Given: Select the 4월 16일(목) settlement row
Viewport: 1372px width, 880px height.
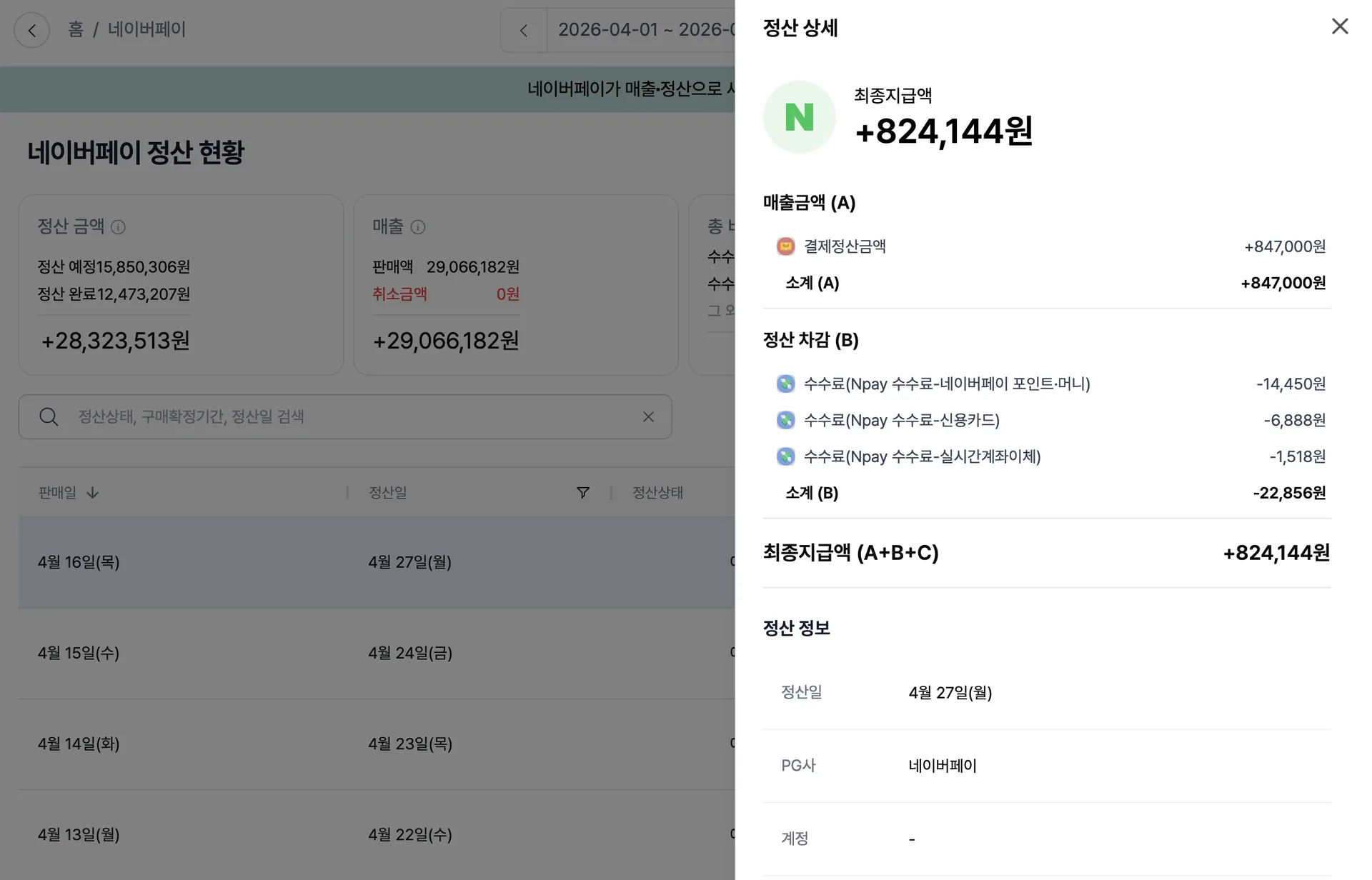Looking at the screenshot, I should point(377,562).
